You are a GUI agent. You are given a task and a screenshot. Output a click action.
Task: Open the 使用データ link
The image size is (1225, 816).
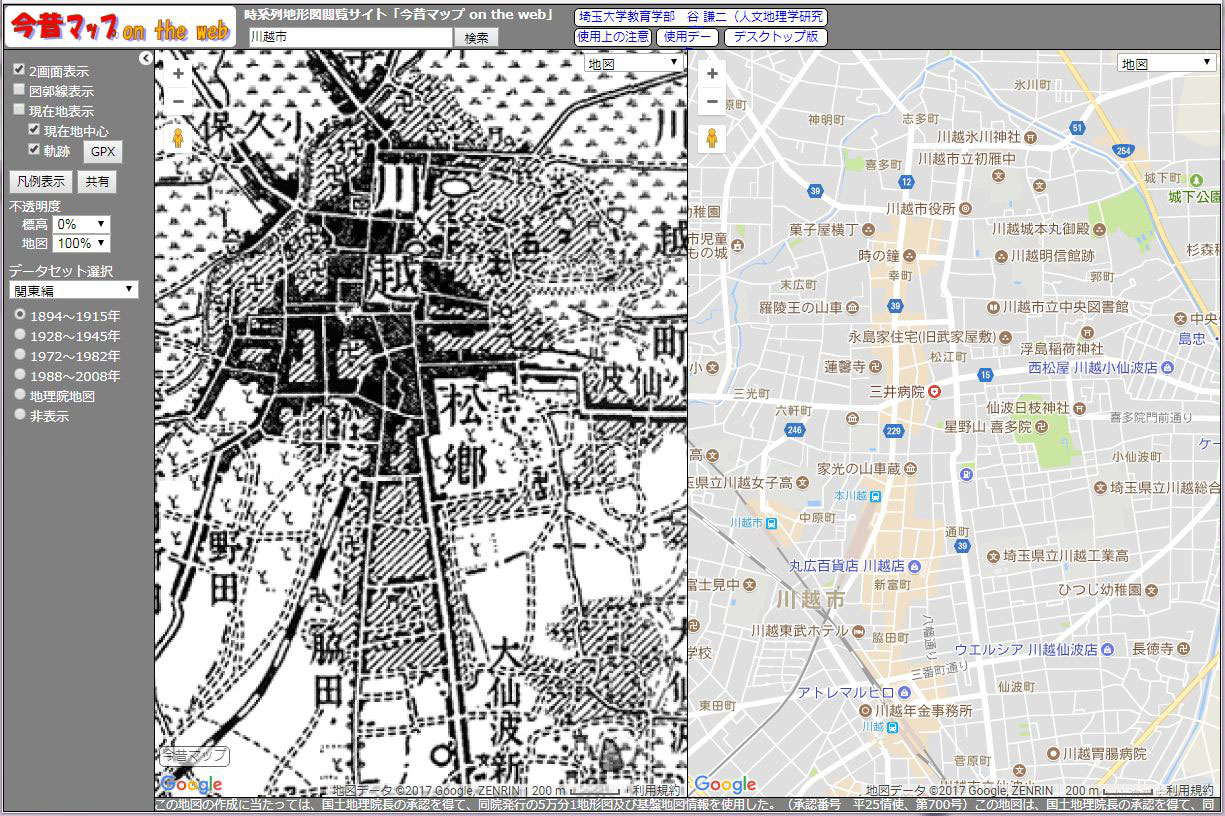coord(687,37)
